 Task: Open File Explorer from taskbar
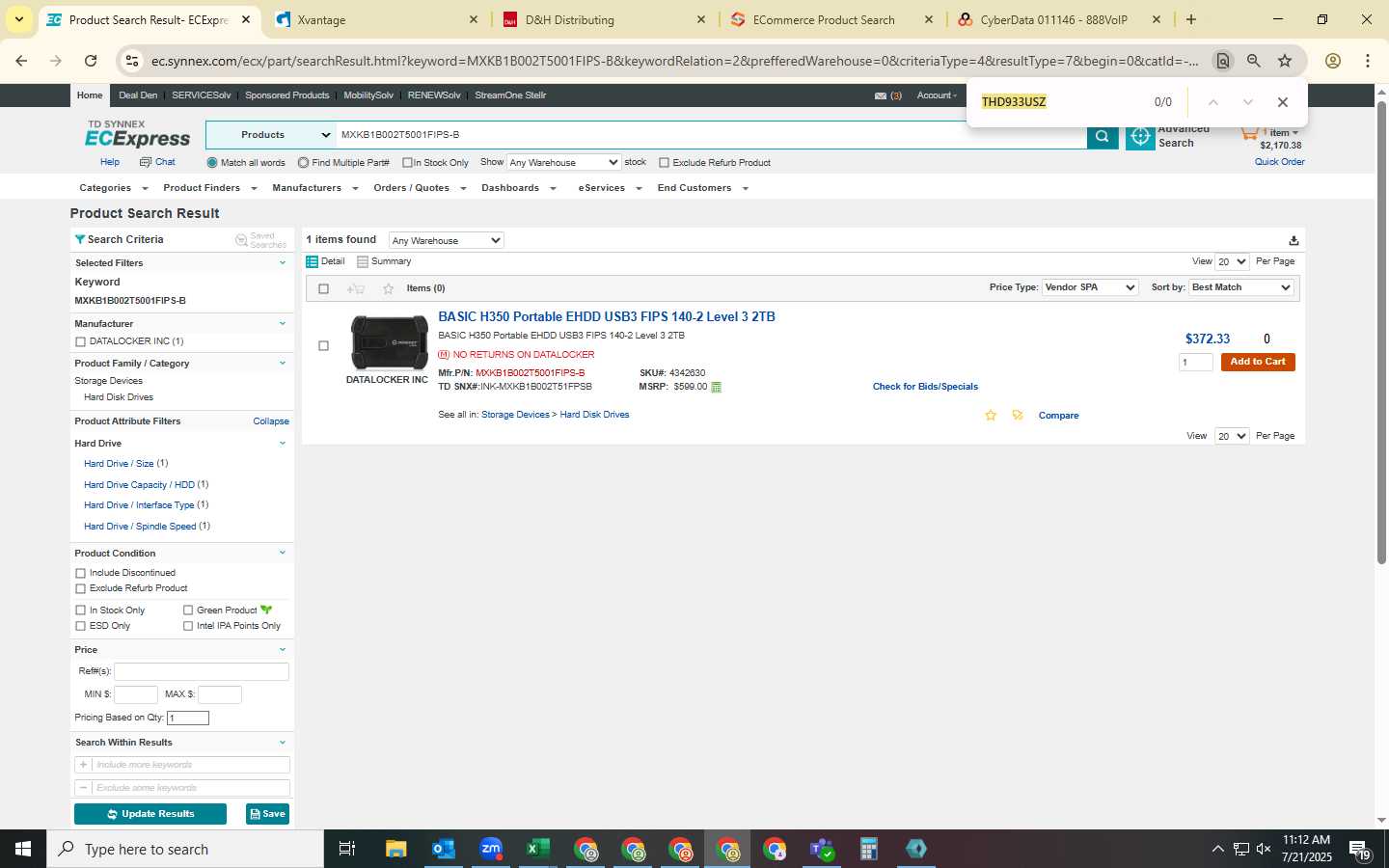point(396,849)
